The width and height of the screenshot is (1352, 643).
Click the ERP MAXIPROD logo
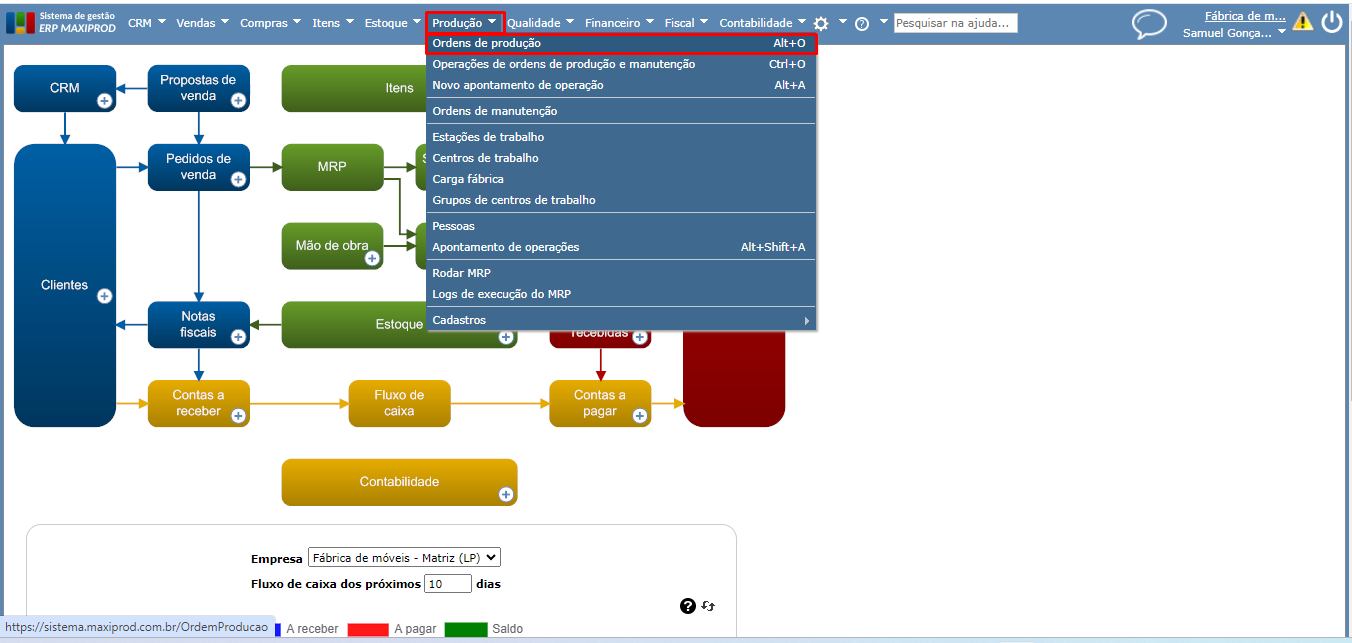pyautogui.click(x=61, y=22)
